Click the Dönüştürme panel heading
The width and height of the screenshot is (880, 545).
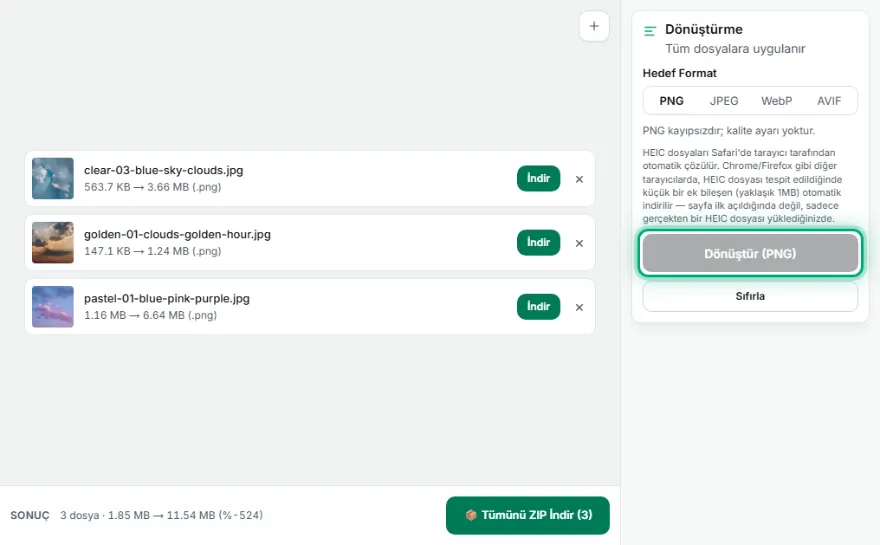click(x=704, y=29)
